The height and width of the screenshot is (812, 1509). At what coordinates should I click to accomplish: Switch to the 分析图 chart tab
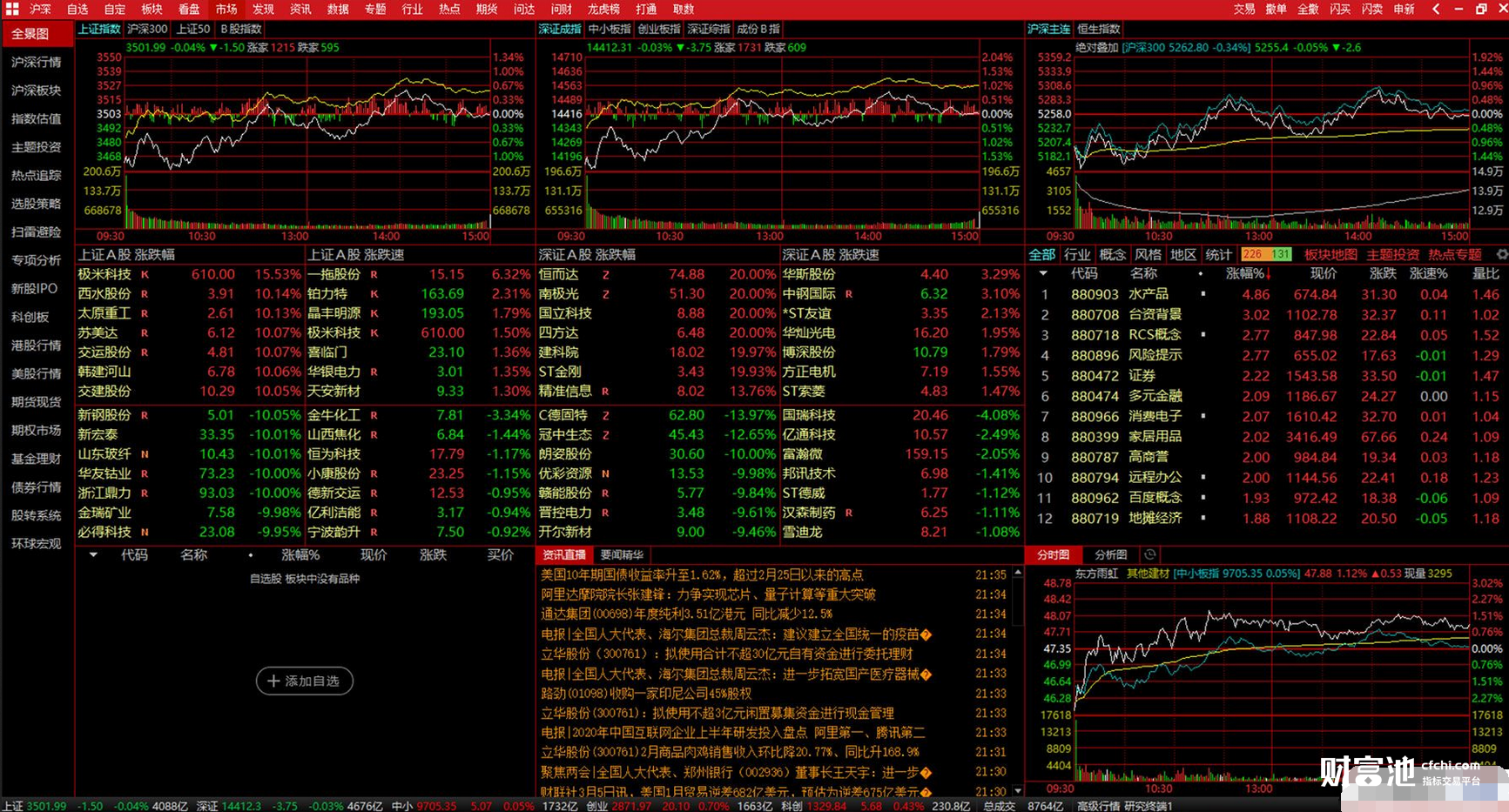(1110, 554)
